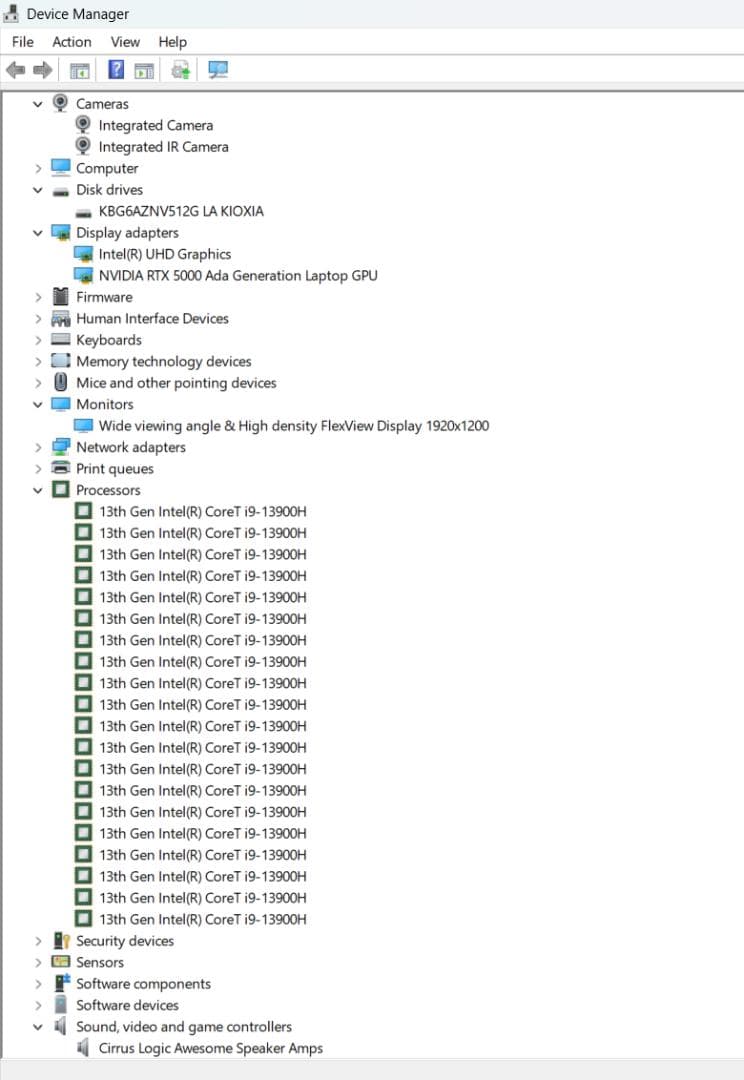
Task: Toggle the Show/Hide Console Tree icon
Action: 79,70
